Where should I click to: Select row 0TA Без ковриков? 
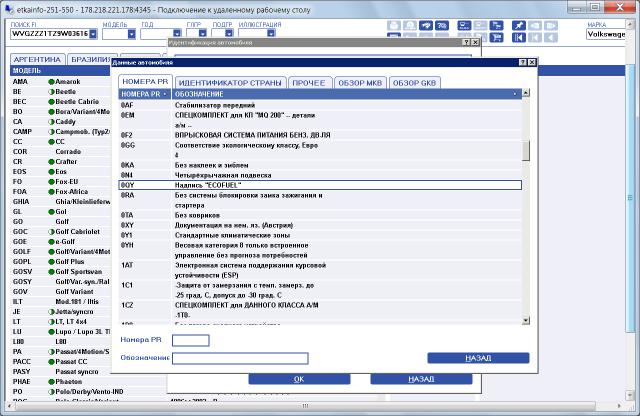pyautogui.click(x=320, y=215)
